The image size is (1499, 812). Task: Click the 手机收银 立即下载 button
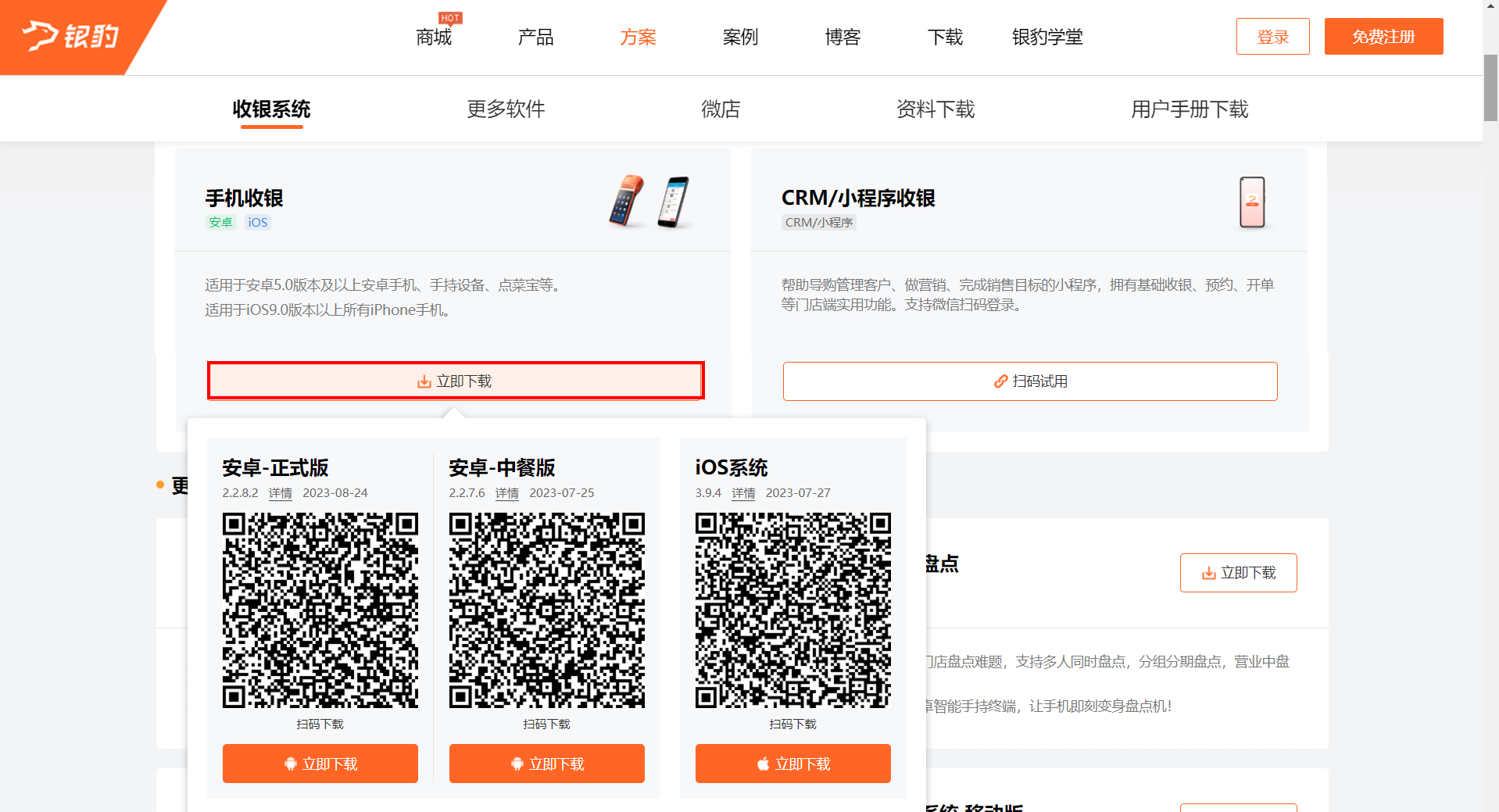point(456,381)
